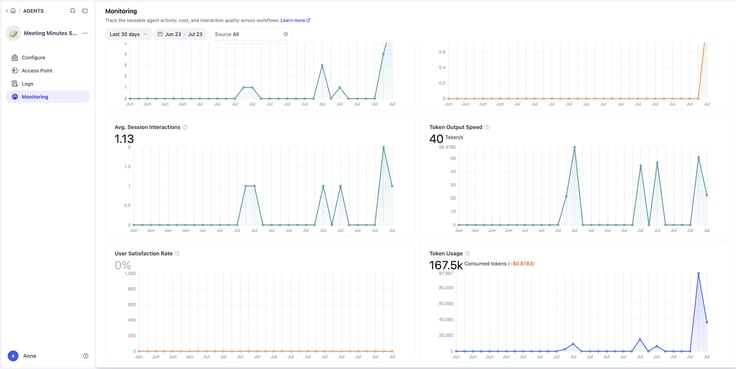Click the Token Usage chart title
Screen dimensions: 736x369
click(x=446, y=254)
